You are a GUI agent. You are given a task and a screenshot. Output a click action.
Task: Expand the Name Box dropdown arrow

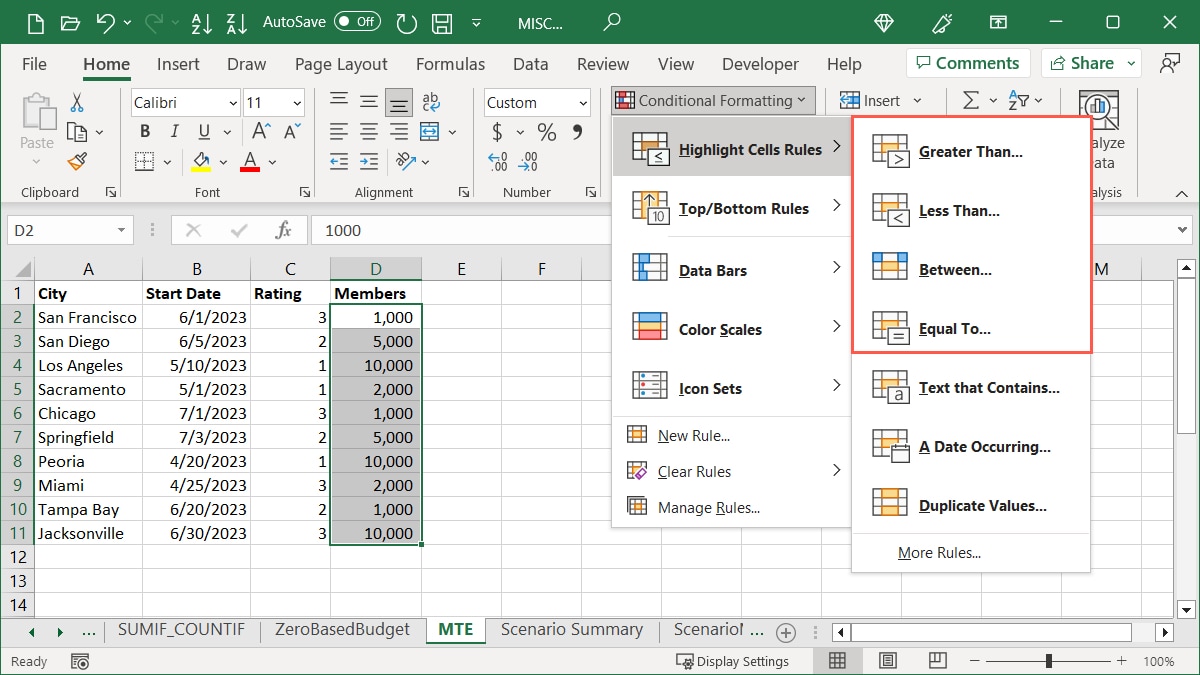click(122, 231)
